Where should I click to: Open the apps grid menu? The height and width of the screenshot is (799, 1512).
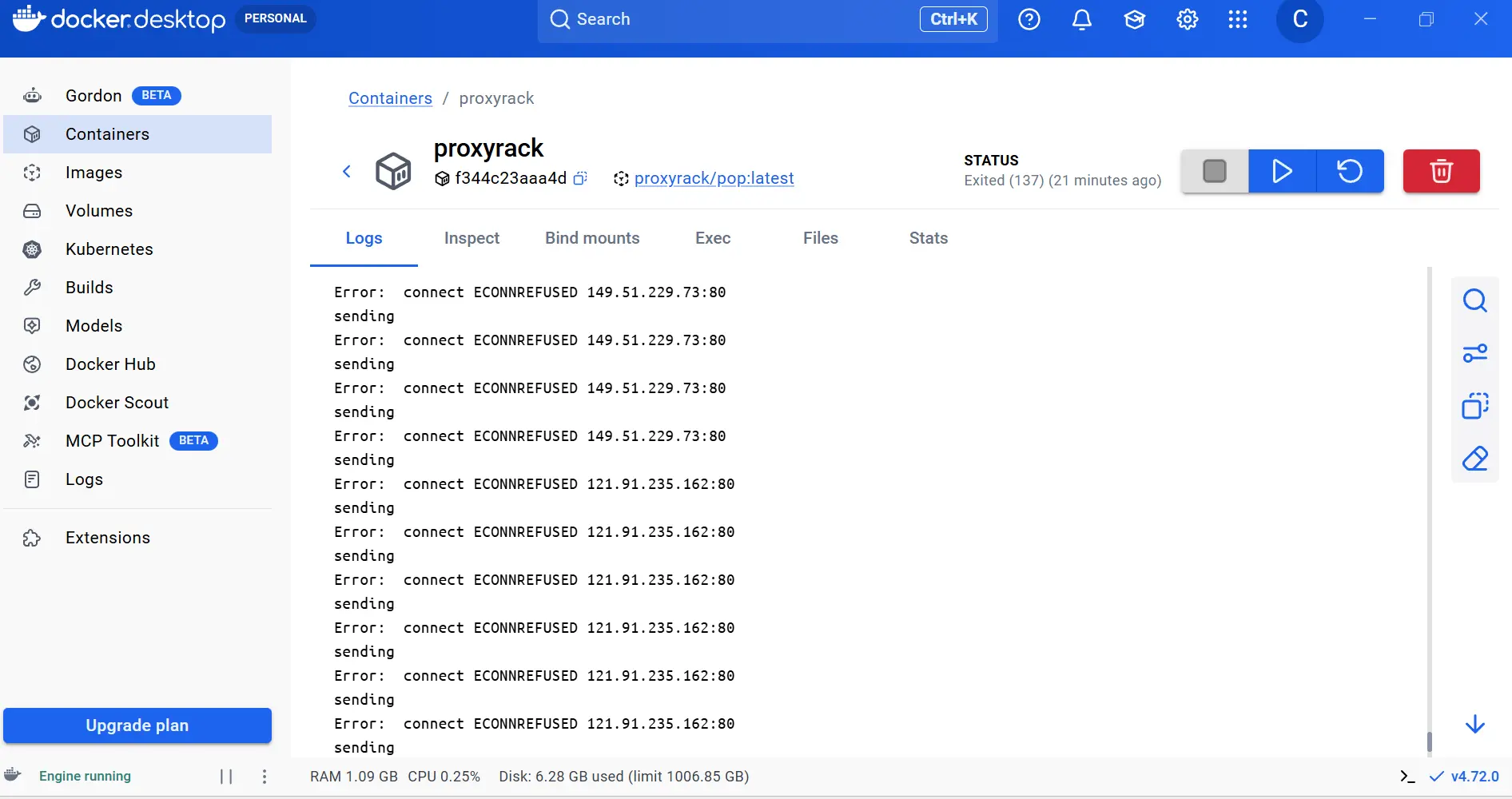pyautogui.click(x=1238, y=19)
